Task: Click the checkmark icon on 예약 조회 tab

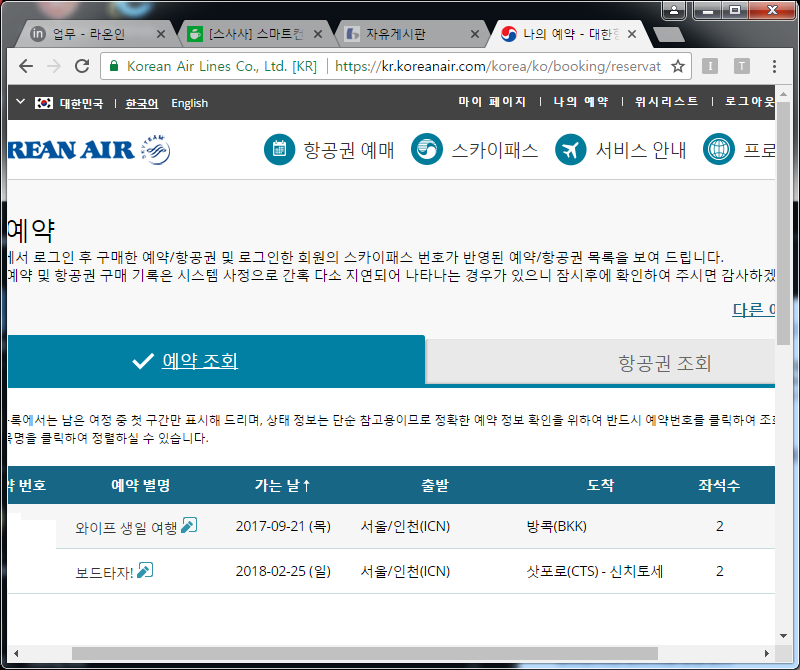Action: [143, 361]
